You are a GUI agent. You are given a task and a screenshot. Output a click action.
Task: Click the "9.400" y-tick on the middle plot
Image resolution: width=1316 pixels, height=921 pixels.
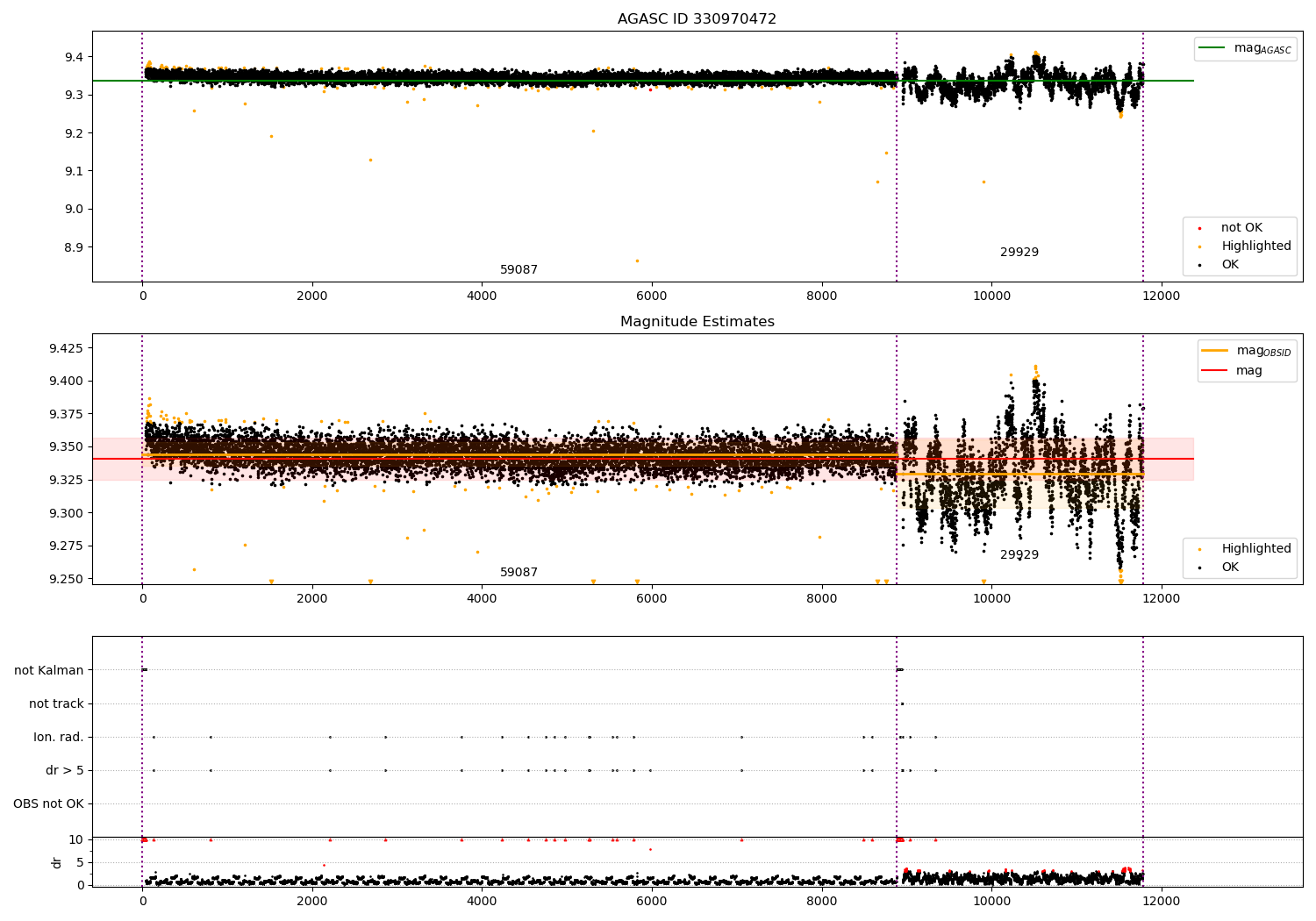[x=66, y=382]
